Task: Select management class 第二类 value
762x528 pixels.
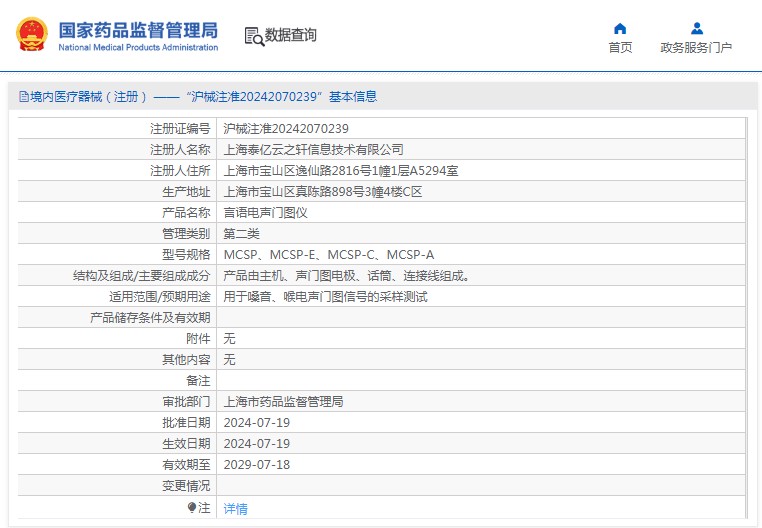Action: (x=241, y=234)
